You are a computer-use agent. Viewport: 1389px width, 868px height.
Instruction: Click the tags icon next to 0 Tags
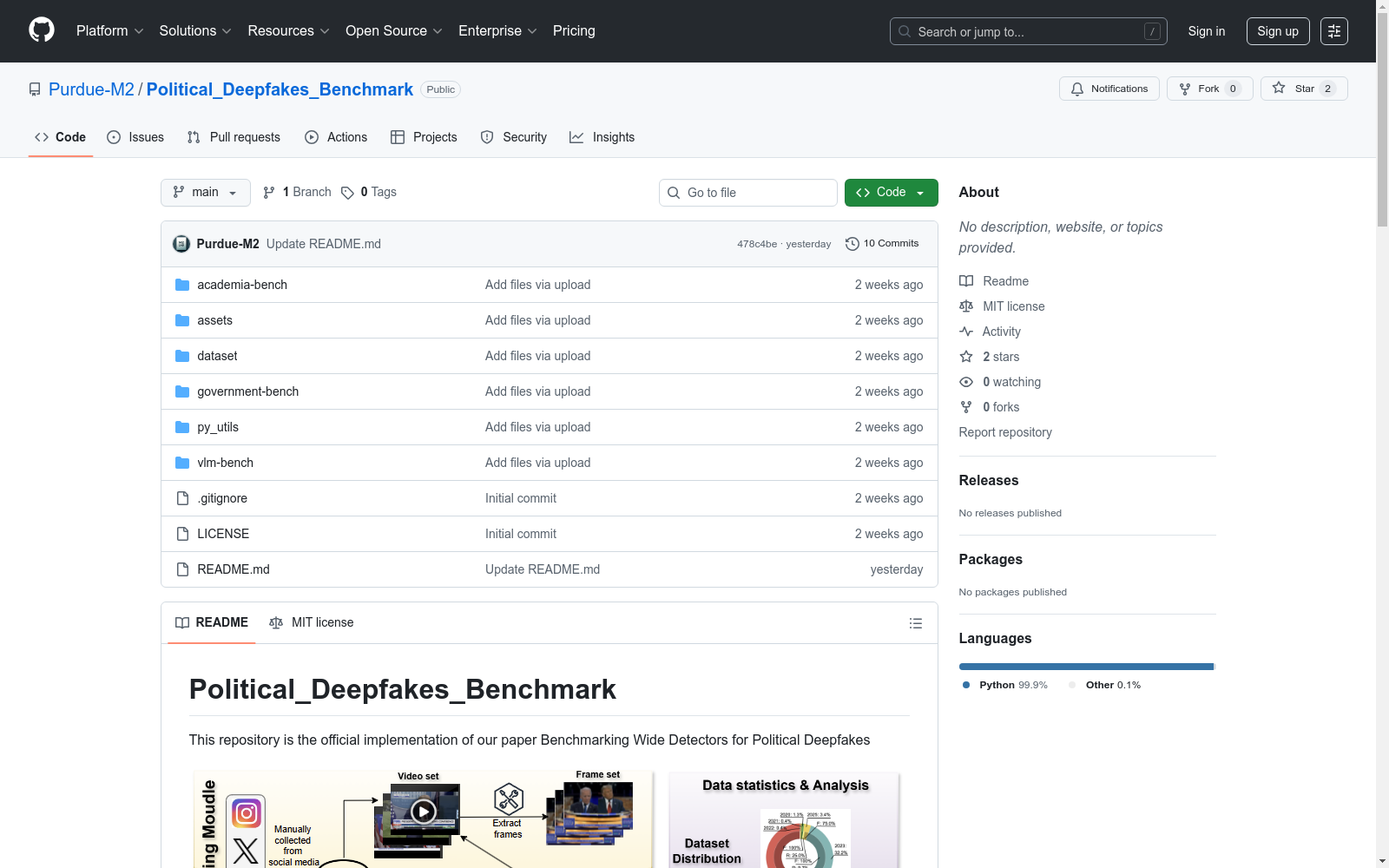pos(347,193)
